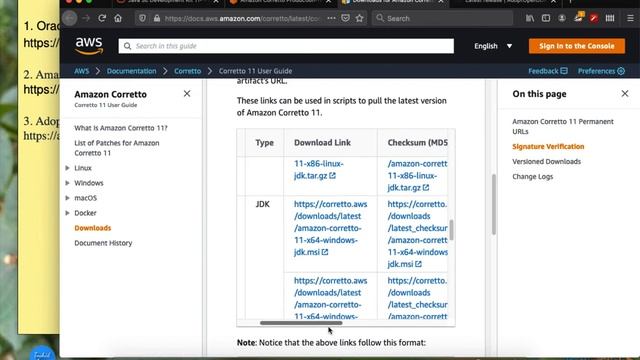The image size is (640, 360).
Task: Click the table's vertical scrollbar thumb
Action: tap(451, 230)
